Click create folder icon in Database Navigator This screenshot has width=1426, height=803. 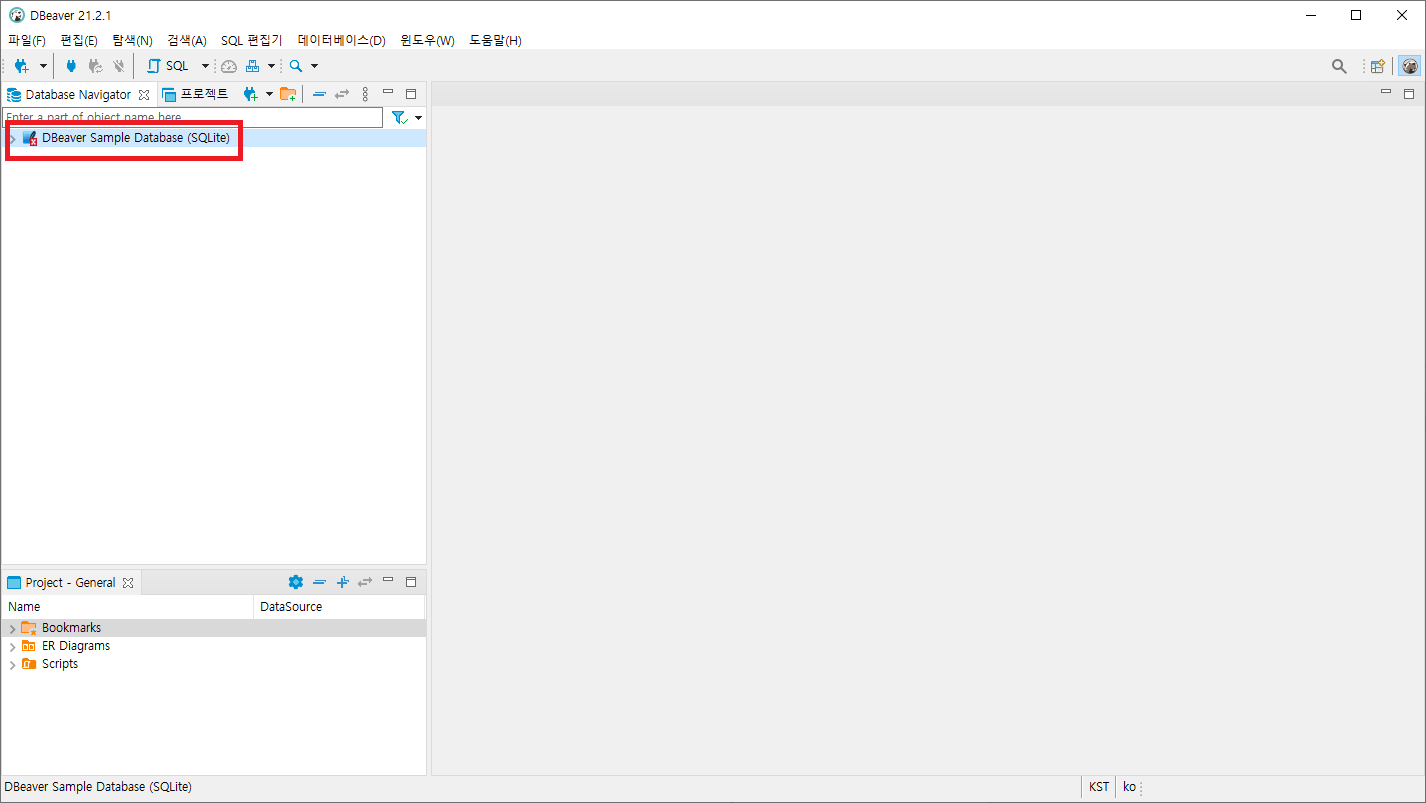tap(288, 94)
